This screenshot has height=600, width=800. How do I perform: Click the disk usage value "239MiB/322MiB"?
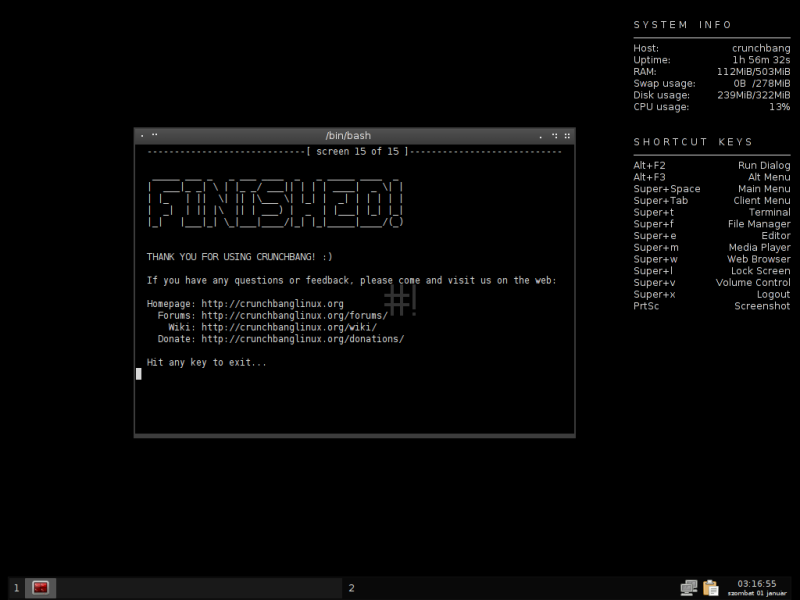click(x=754, y=95)
